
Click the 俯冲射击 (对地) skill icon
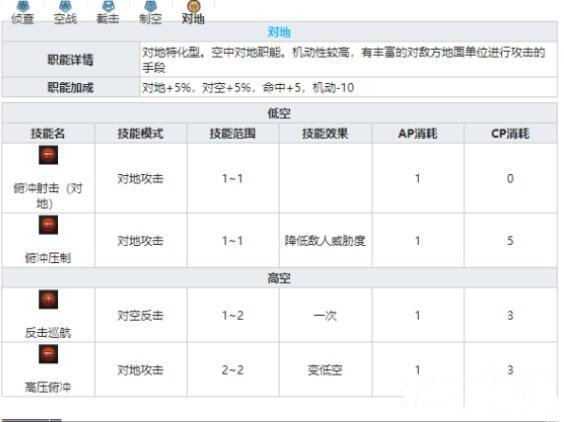(x=48, y=155)
